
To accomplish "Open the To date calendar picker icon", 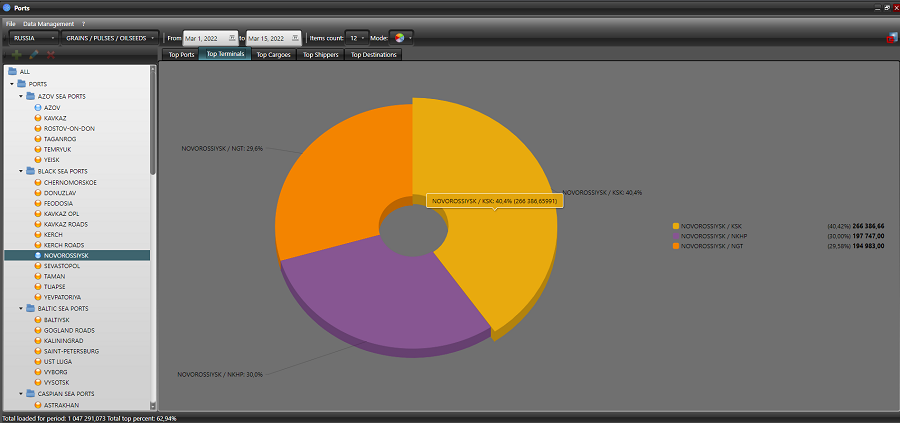I will click(295, 38).
